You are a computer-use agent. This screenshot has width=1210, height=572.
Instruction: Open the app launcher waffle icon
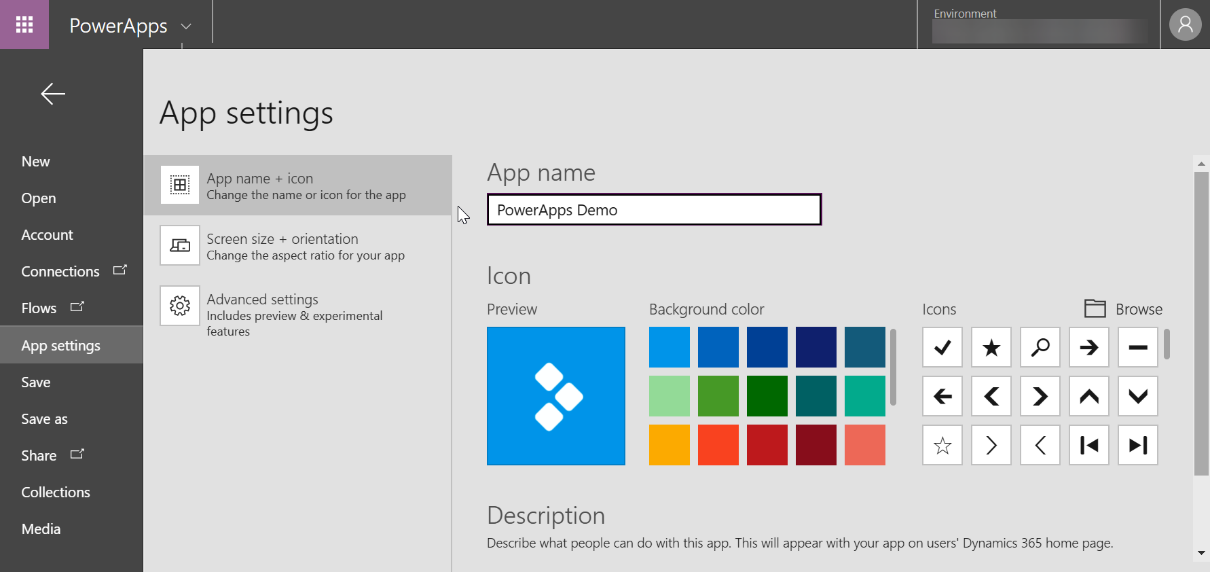click(x=24, y=24)
